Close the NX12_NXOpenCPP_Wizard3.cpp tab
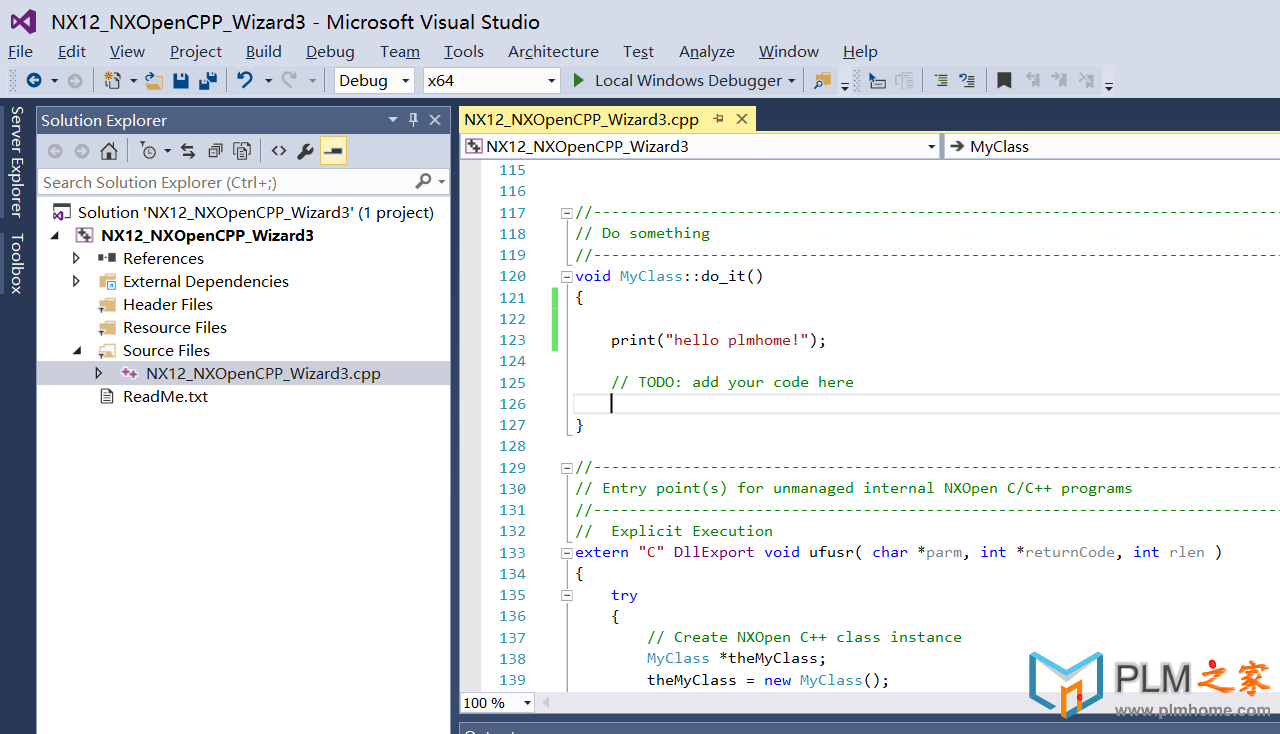The width and height of the screenshot is (1280, 734). pyautogui.click(x=742, y=119)
